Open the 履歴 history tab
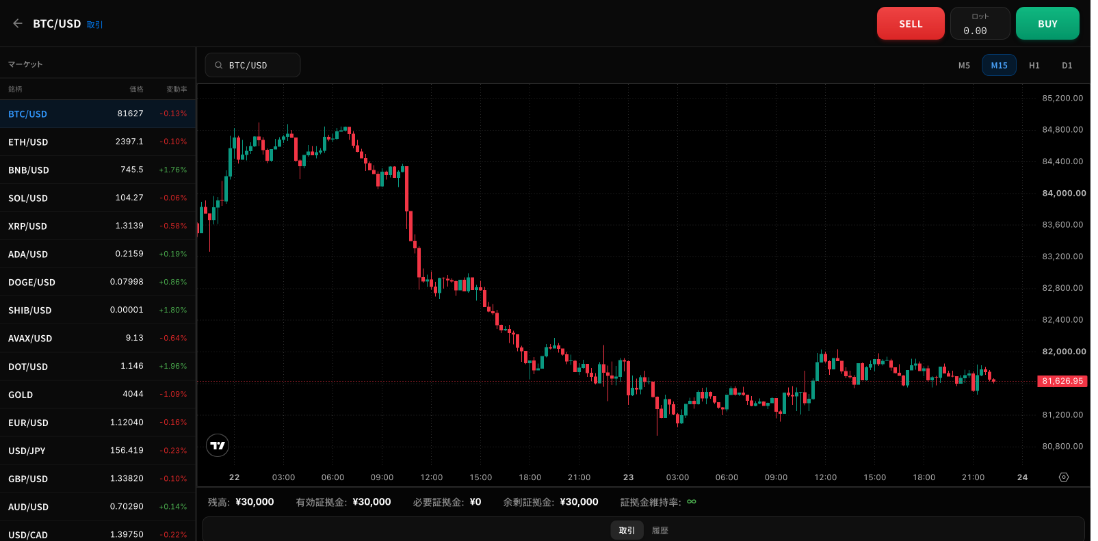The height and width of the screenshot is (541, 1098). point(660,531)
